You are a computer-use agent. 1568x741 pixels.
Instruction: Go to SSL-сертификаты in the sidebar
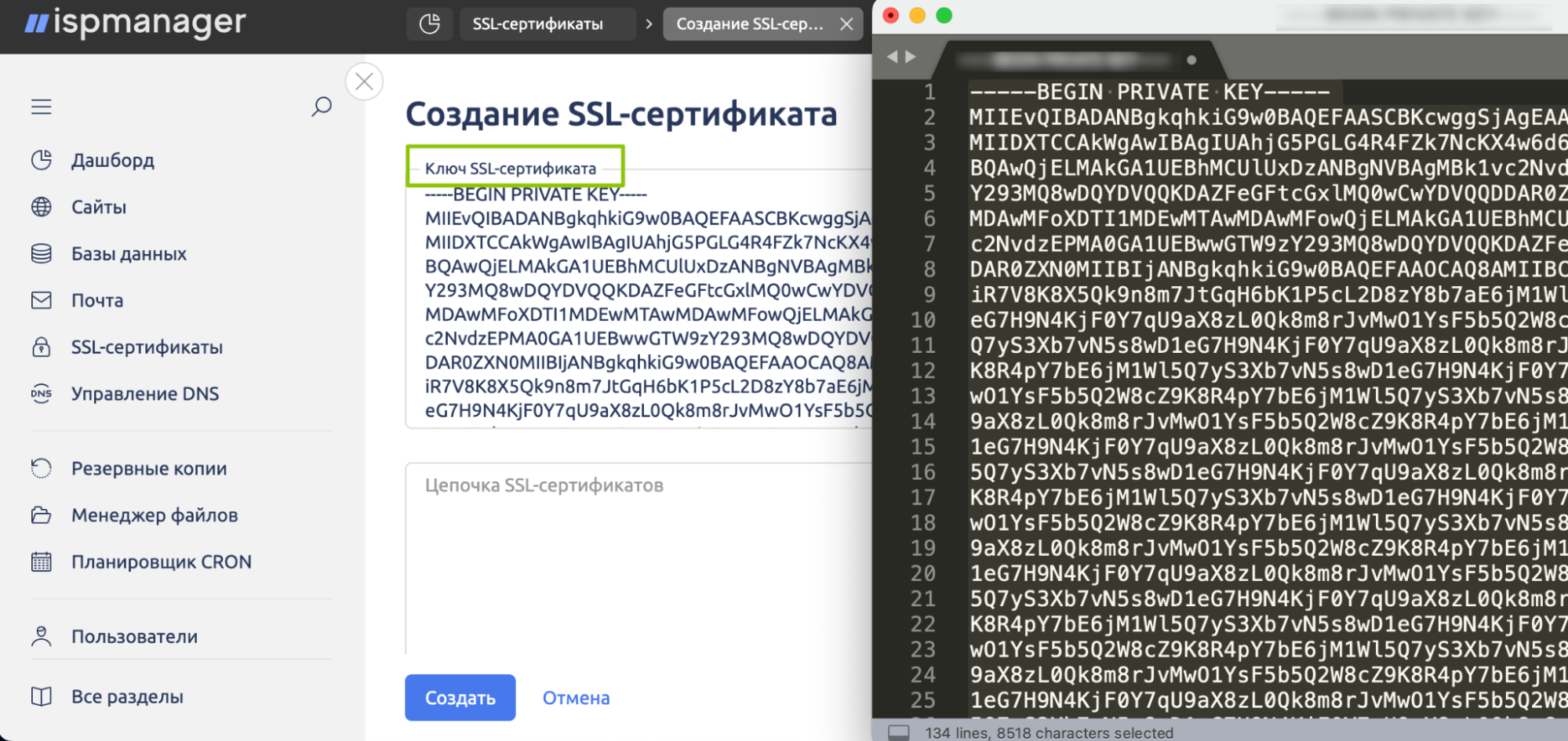[x=147, y=347]
